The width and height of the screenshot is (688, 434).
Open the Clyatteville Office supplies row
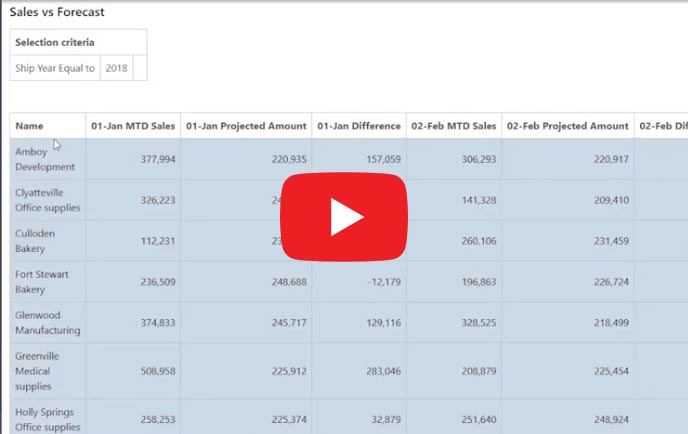(47, 200)
